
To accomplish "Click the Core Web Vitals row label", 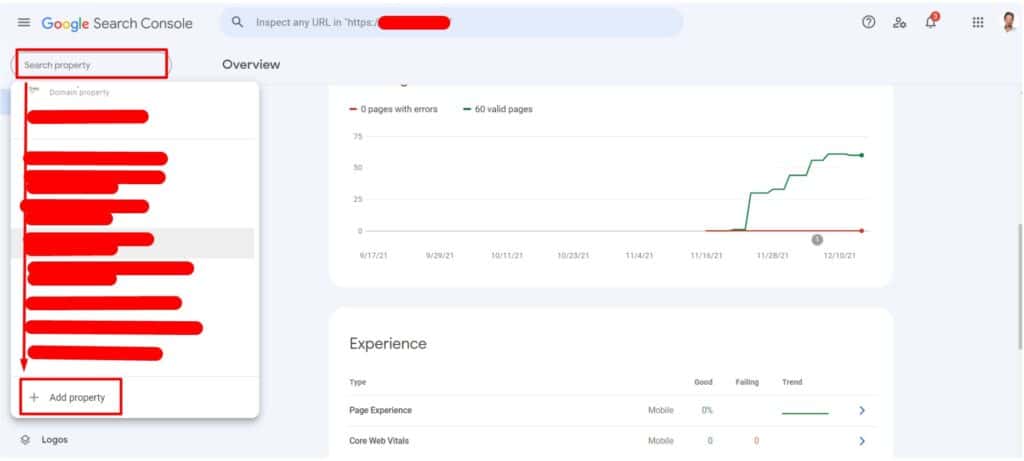I will [379, 441].
